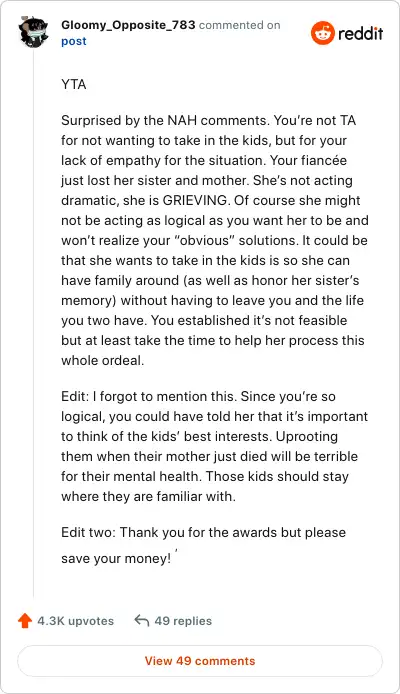Click the "where they are familiar with." line
This screenshot has width=400, height=694.
click(149, 496)
